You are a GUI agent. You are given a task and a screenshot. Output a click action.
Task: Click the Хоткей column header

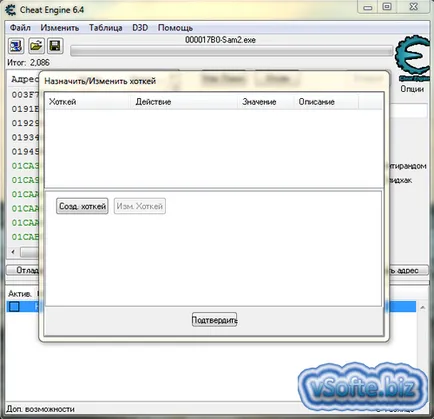click(63, 102)
